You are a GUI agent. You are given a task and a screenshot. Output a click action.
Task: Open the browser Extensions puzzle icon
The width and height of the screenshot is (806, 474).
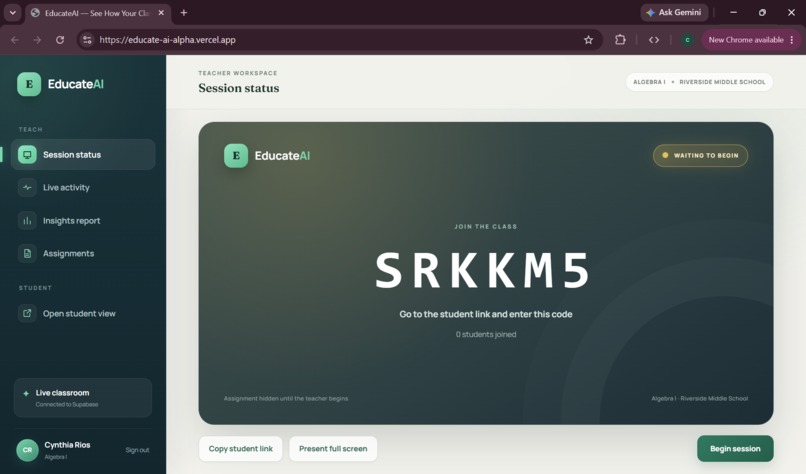point(620,40)
